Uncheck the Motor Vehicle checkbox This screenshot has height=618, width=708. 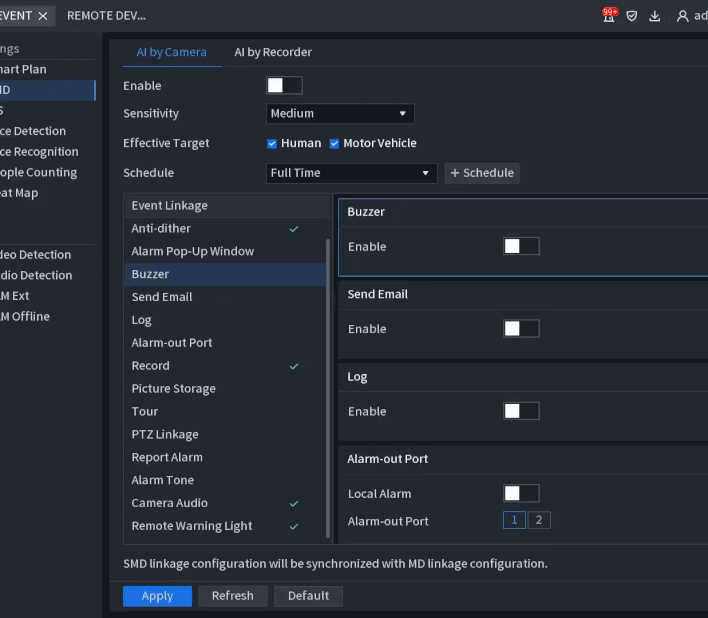(335, 143)
